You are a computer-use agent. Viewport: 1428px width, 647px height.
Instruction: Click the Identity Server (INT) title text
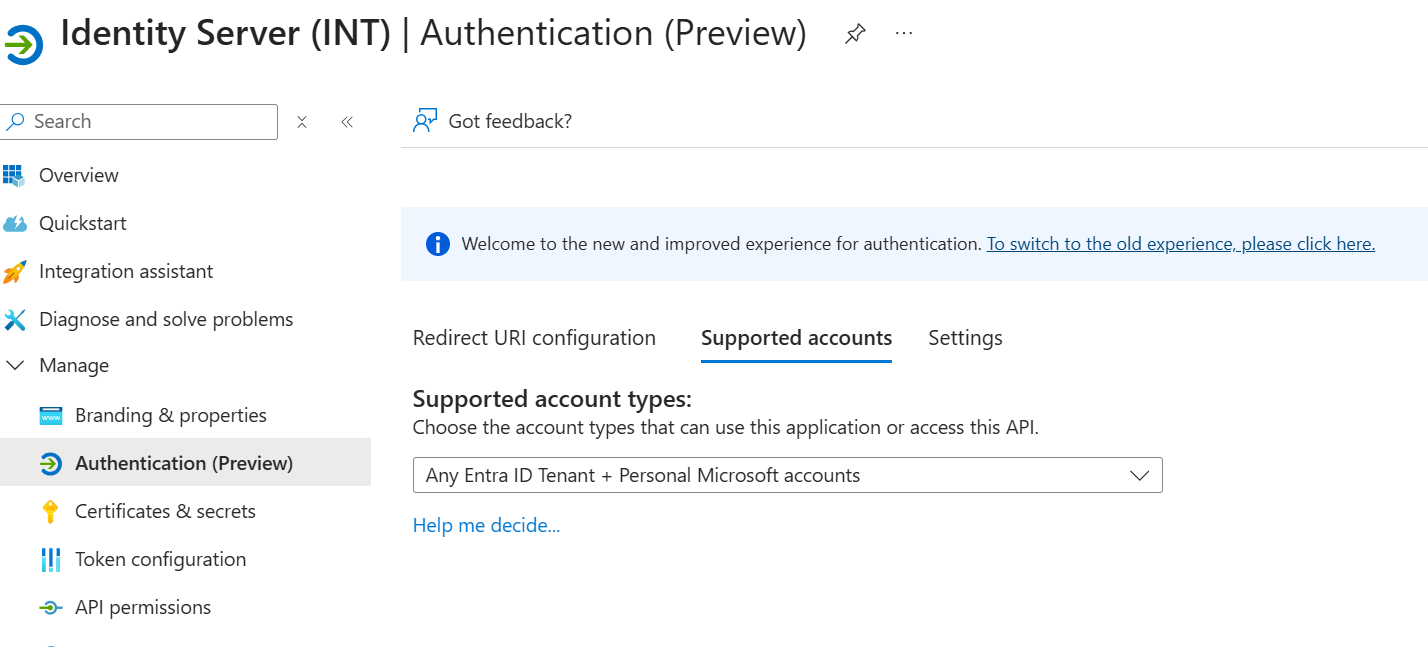(226, 33)
